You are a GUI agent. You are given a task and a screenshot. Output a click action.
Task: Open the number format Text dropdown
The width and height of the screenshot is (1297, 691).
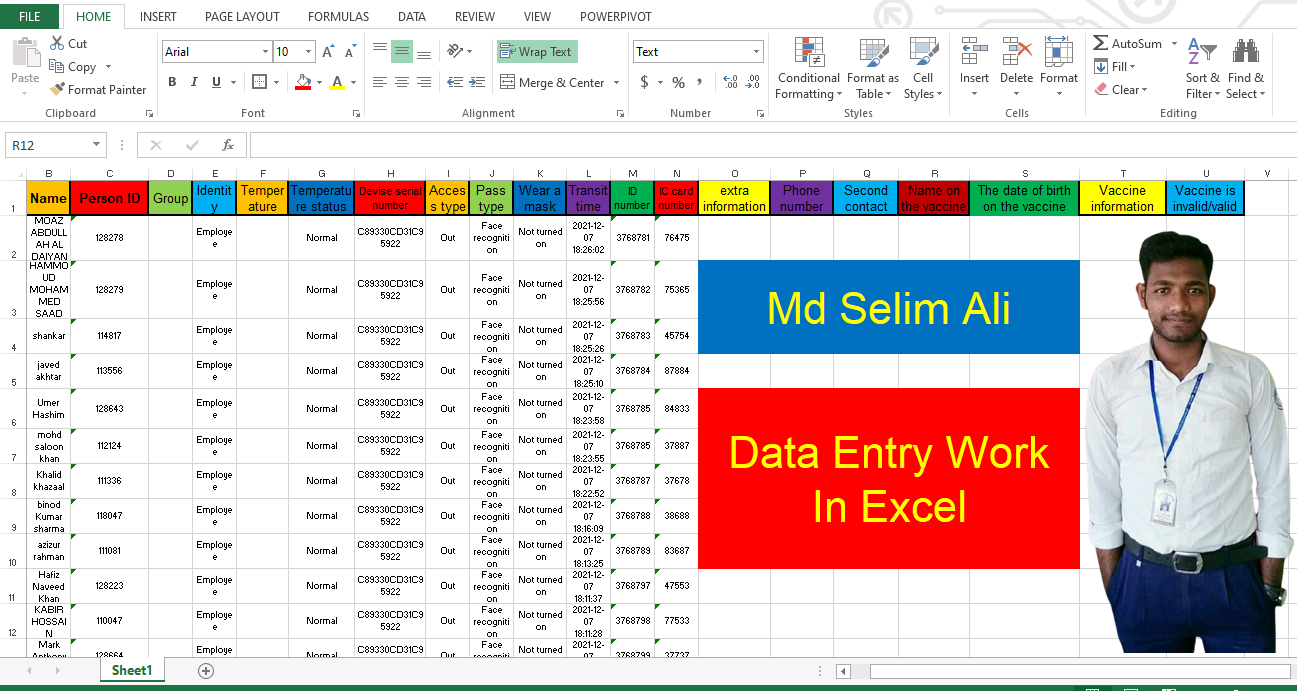click(756, 52)
